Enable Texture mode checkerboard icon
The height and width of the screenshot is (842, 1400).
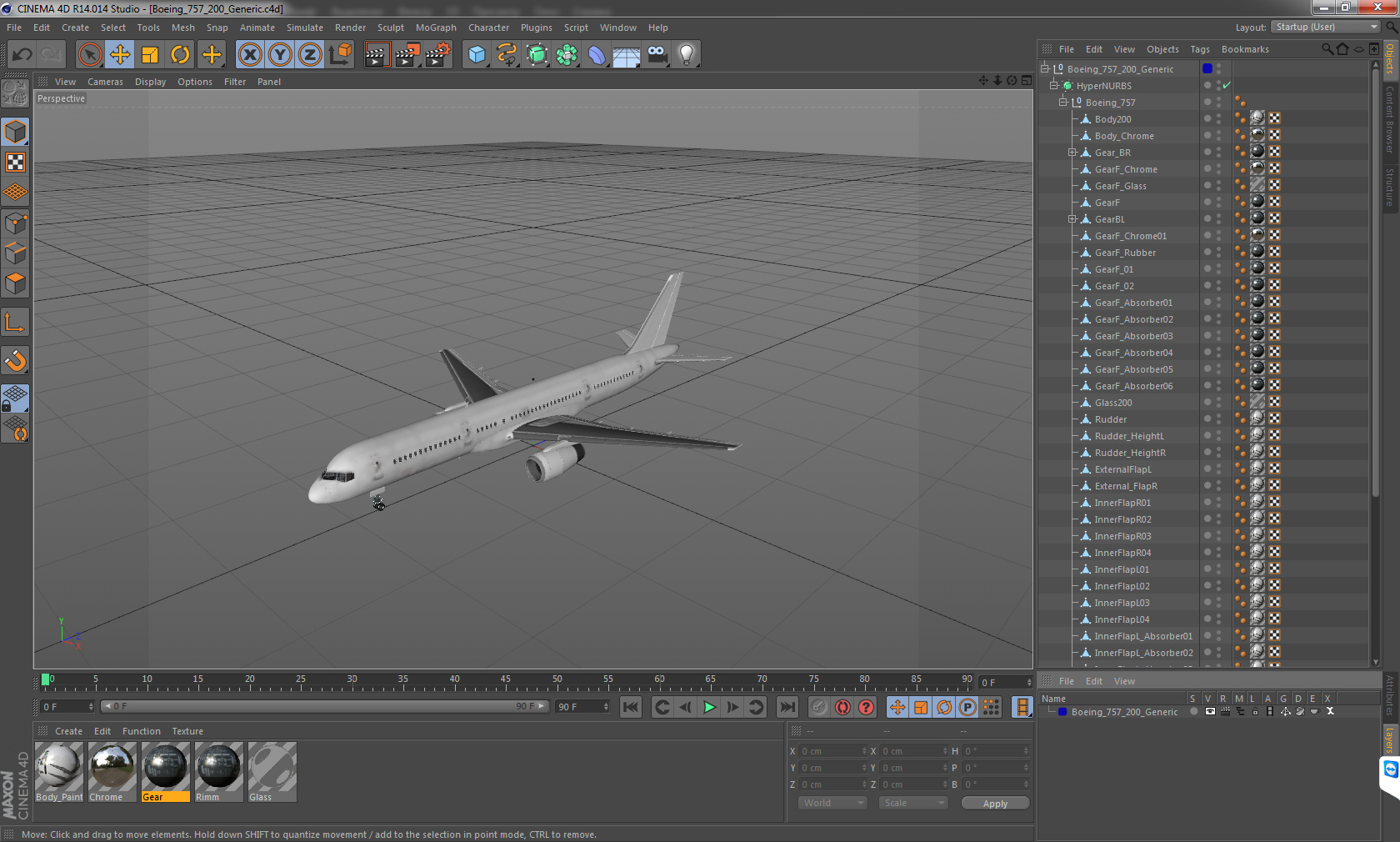(15, 162)
